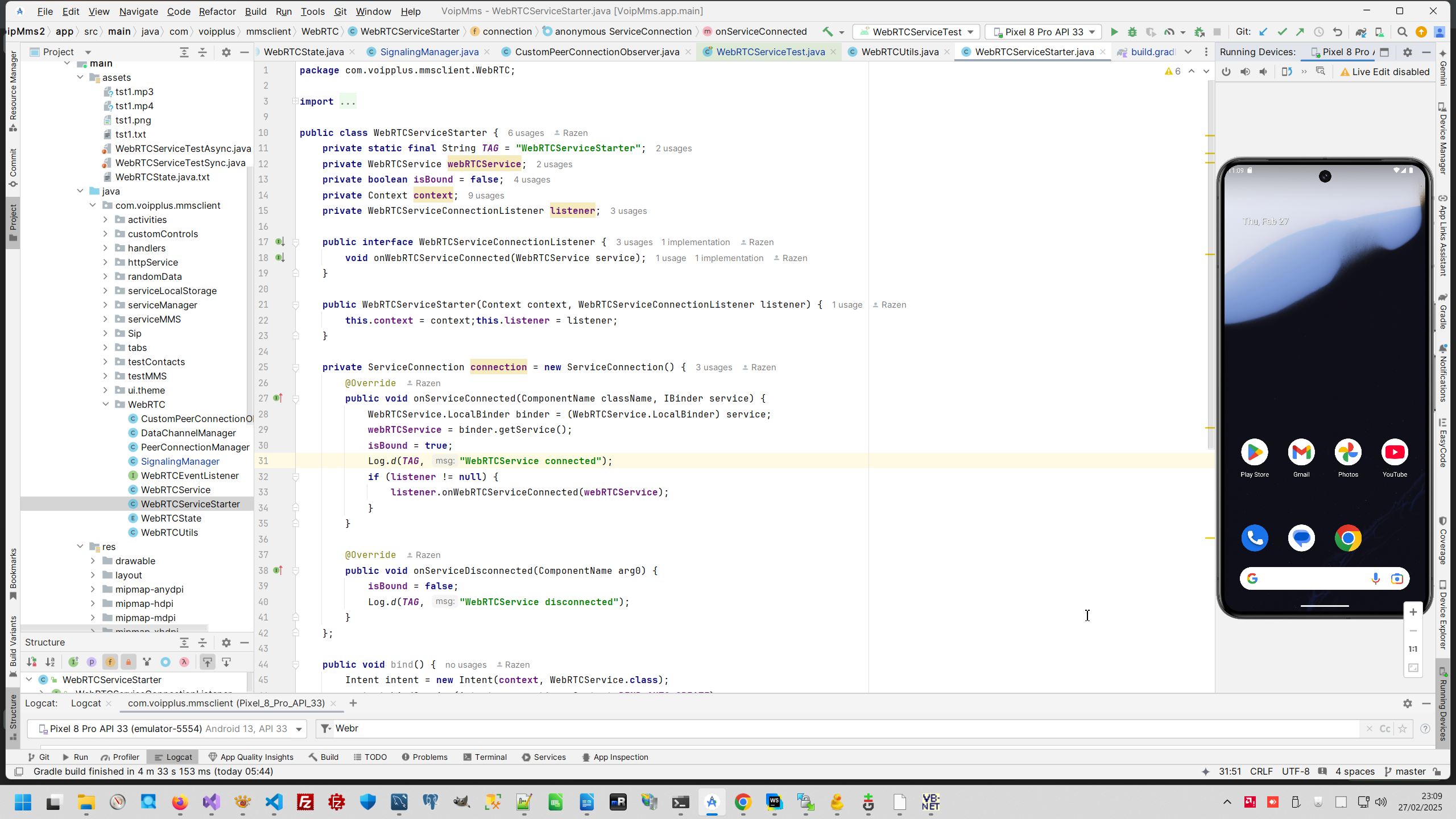Click the emulator power button icon
This screenshot has height=819, width=1456.
1226,72
